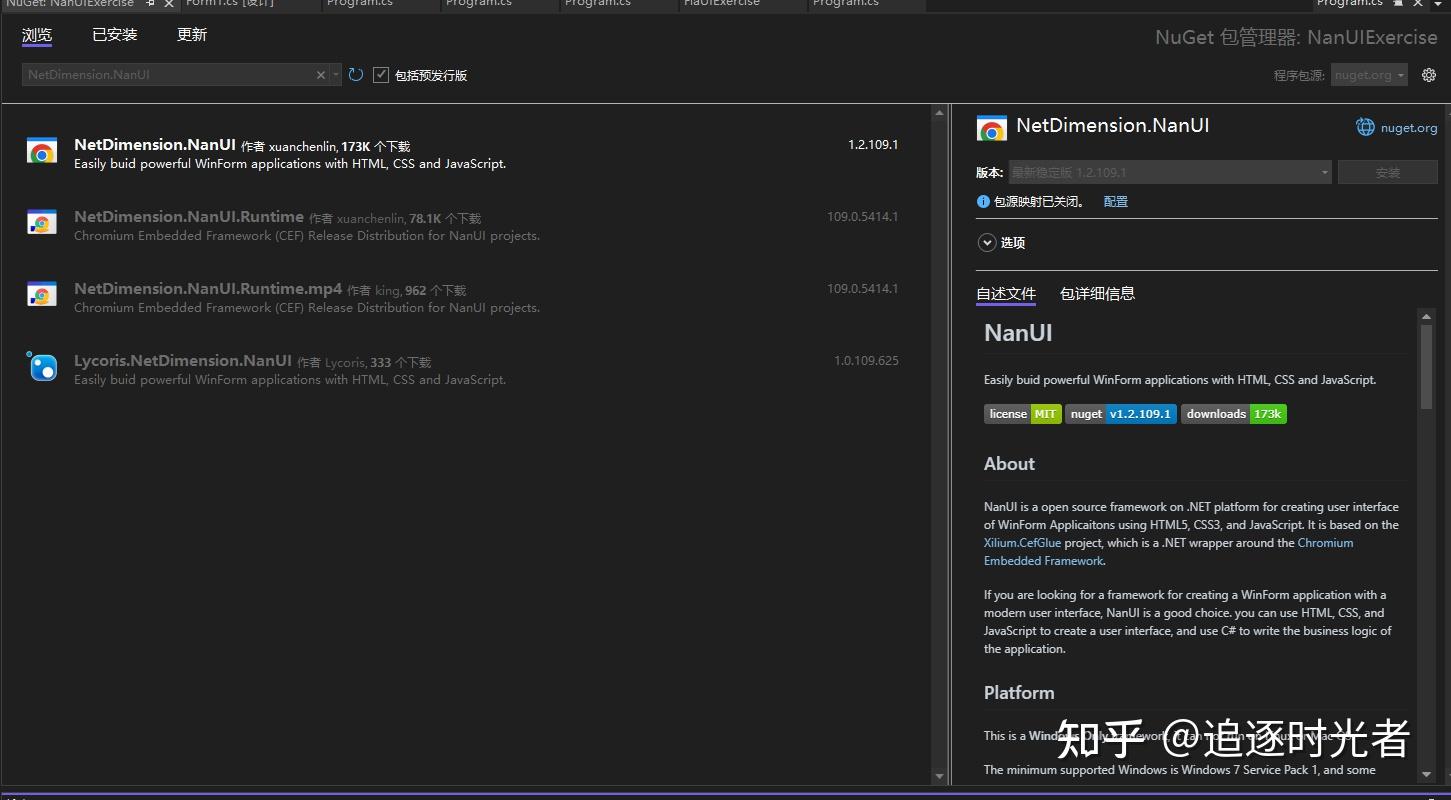Show the 更新 tab
This screenshot has height=800, width=1451.
(192, 35)
